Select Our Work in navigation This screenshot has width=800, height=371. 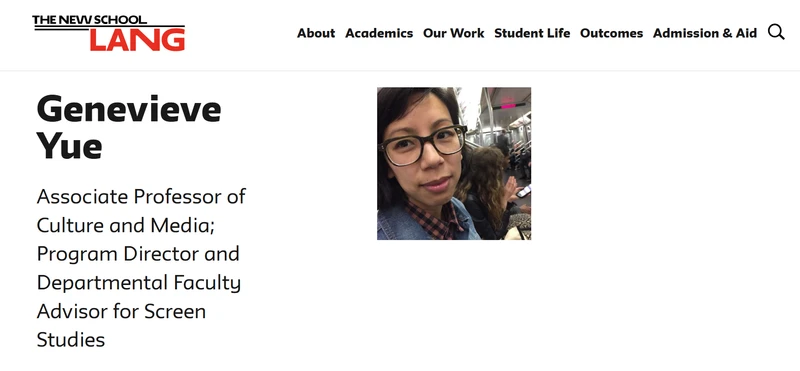pos(454,33)
